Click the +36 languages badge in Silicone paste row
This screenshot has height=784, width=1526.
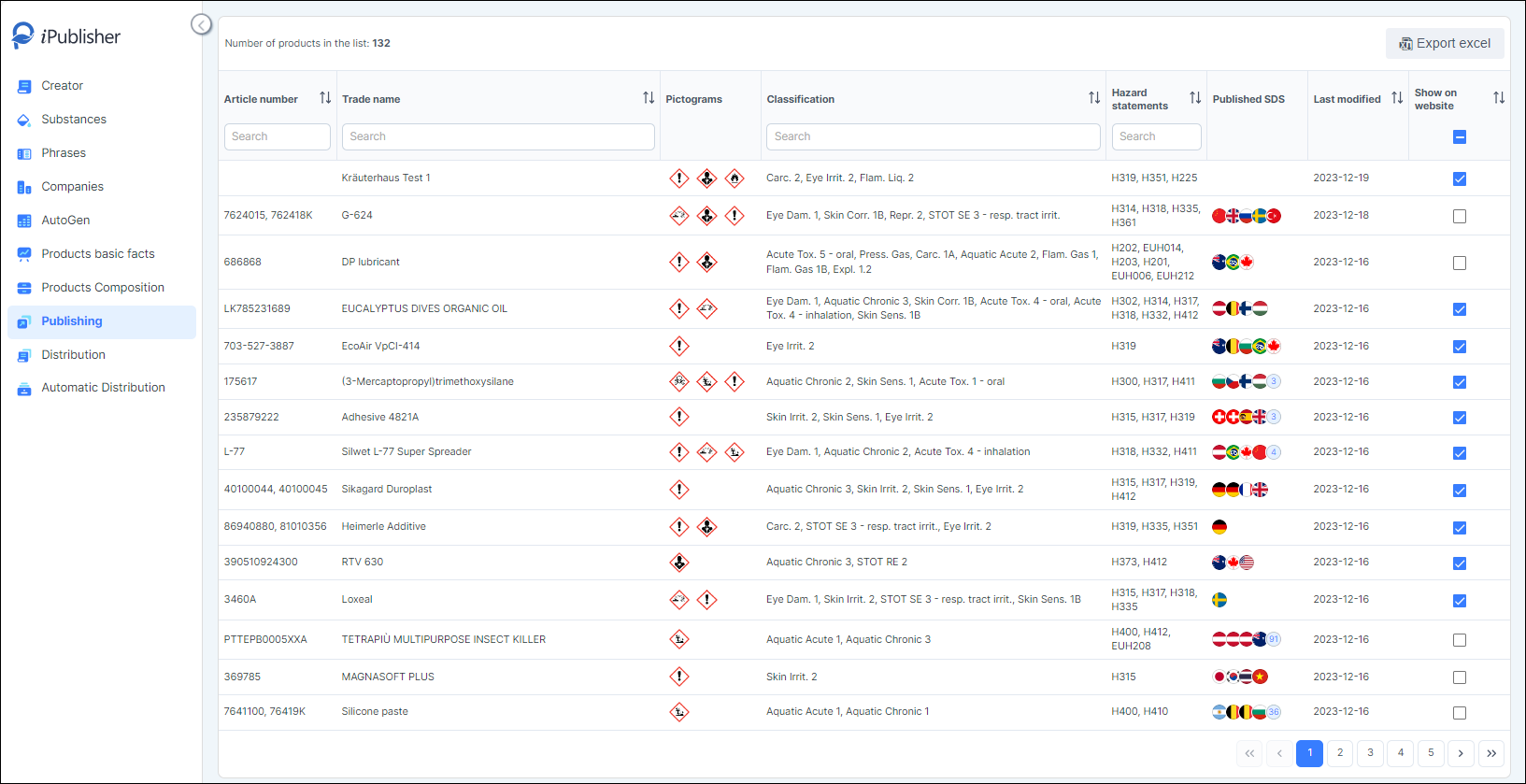tap(1274, 712)
